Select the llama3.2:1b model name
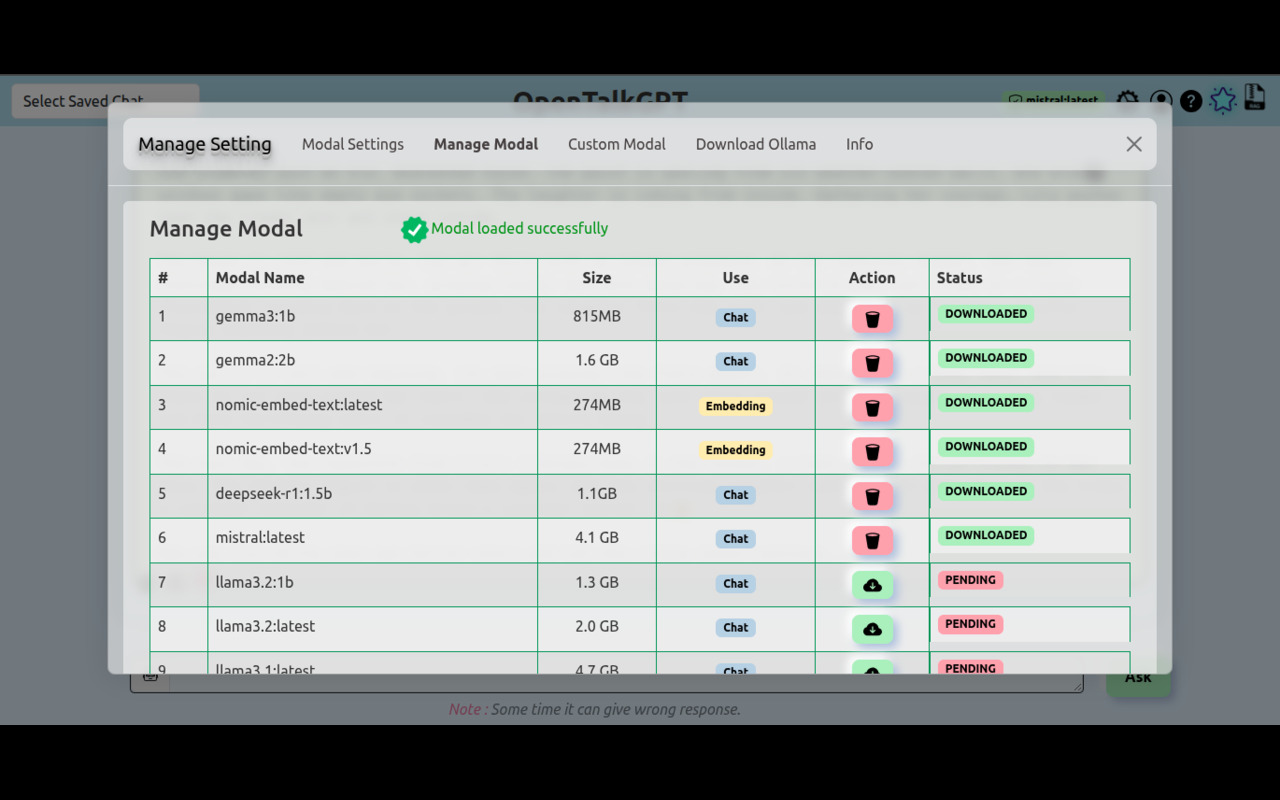This screenshot has height=800, width=1280. 254,582
